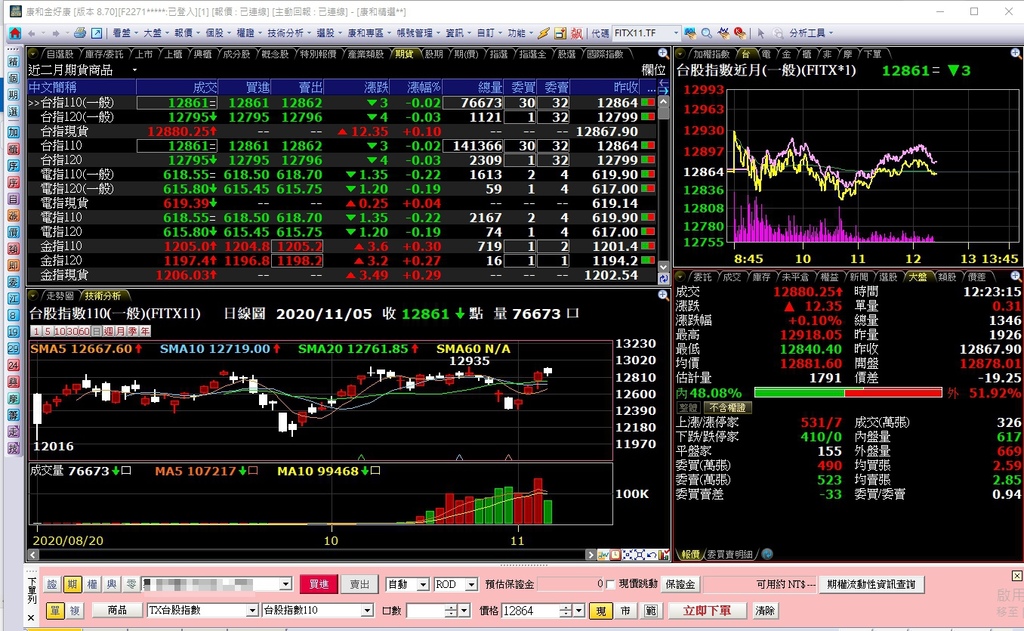Image resolution: width=1024 pixels, height=631 pixels.
Task: Click the round menu icon left of 自選股 tab
Action: (x=34, y=54)
